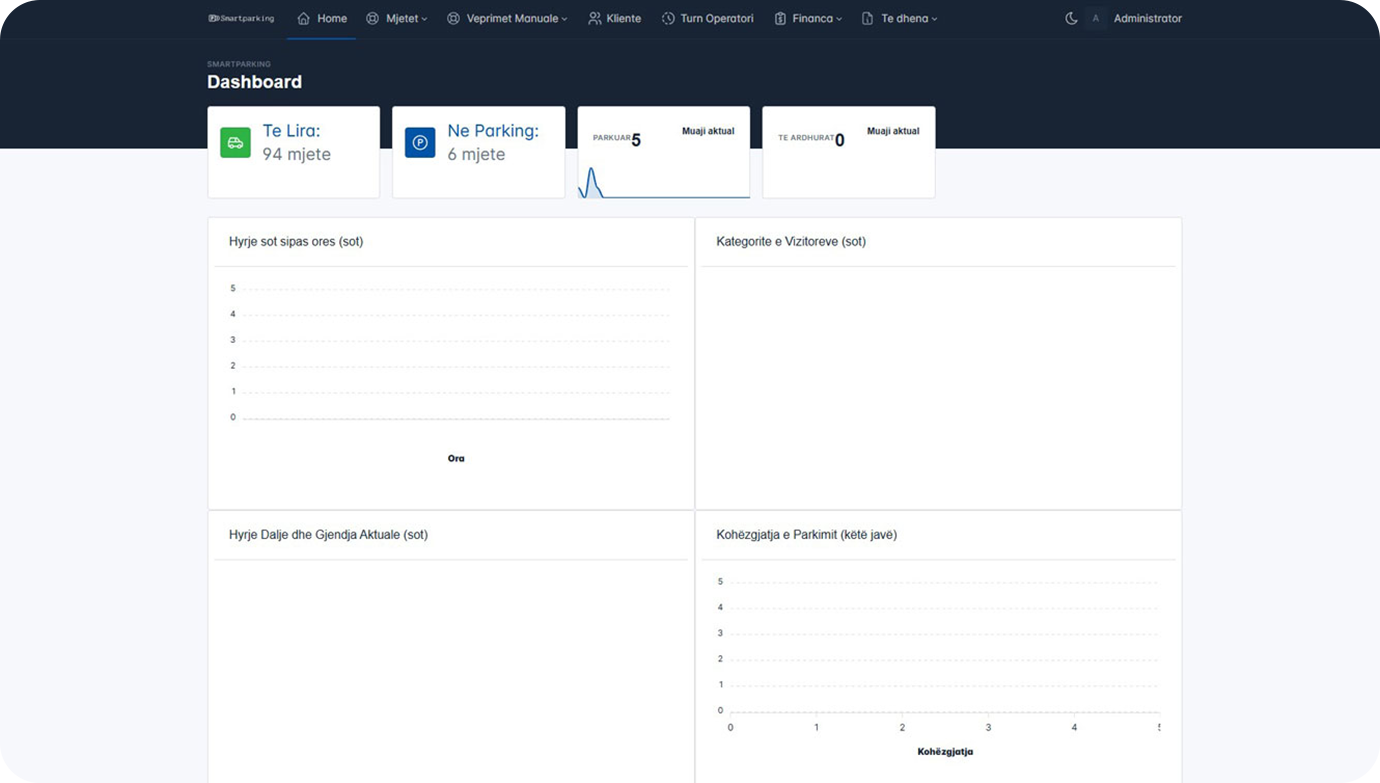Open the Turn Operatori page
This screenshot has height=783, width=1380.
tap(716, 18)
